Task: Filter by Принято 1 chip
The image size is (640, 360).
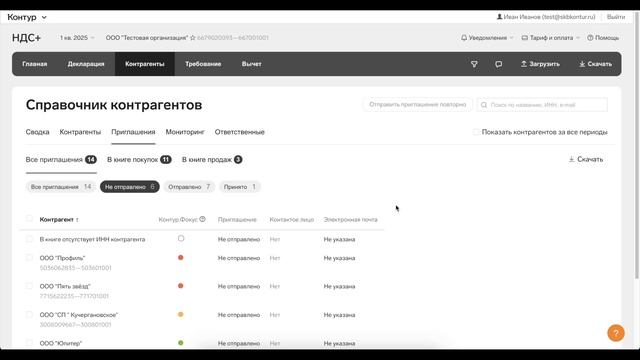Action: click(240, 187)
